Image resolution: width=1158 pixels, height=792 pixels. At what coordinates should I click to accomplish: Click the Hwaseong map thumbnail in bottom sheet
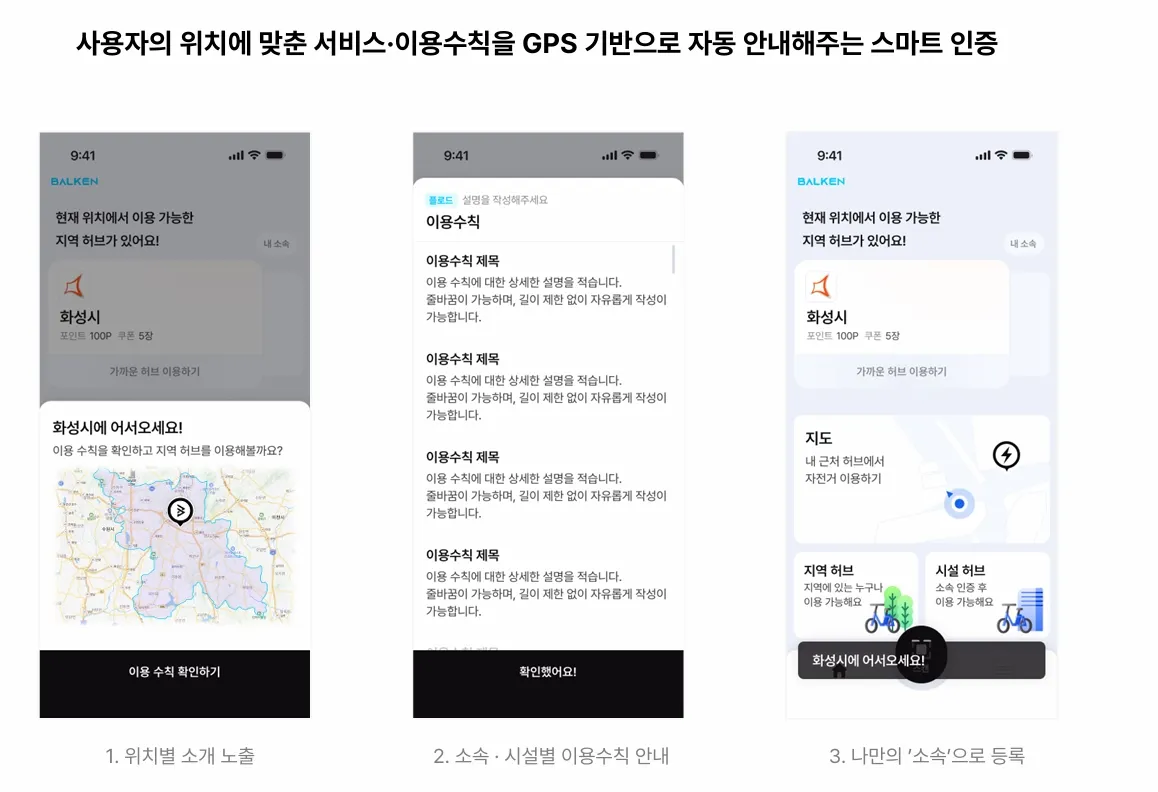pyautogui.click(x=175, y=547)
